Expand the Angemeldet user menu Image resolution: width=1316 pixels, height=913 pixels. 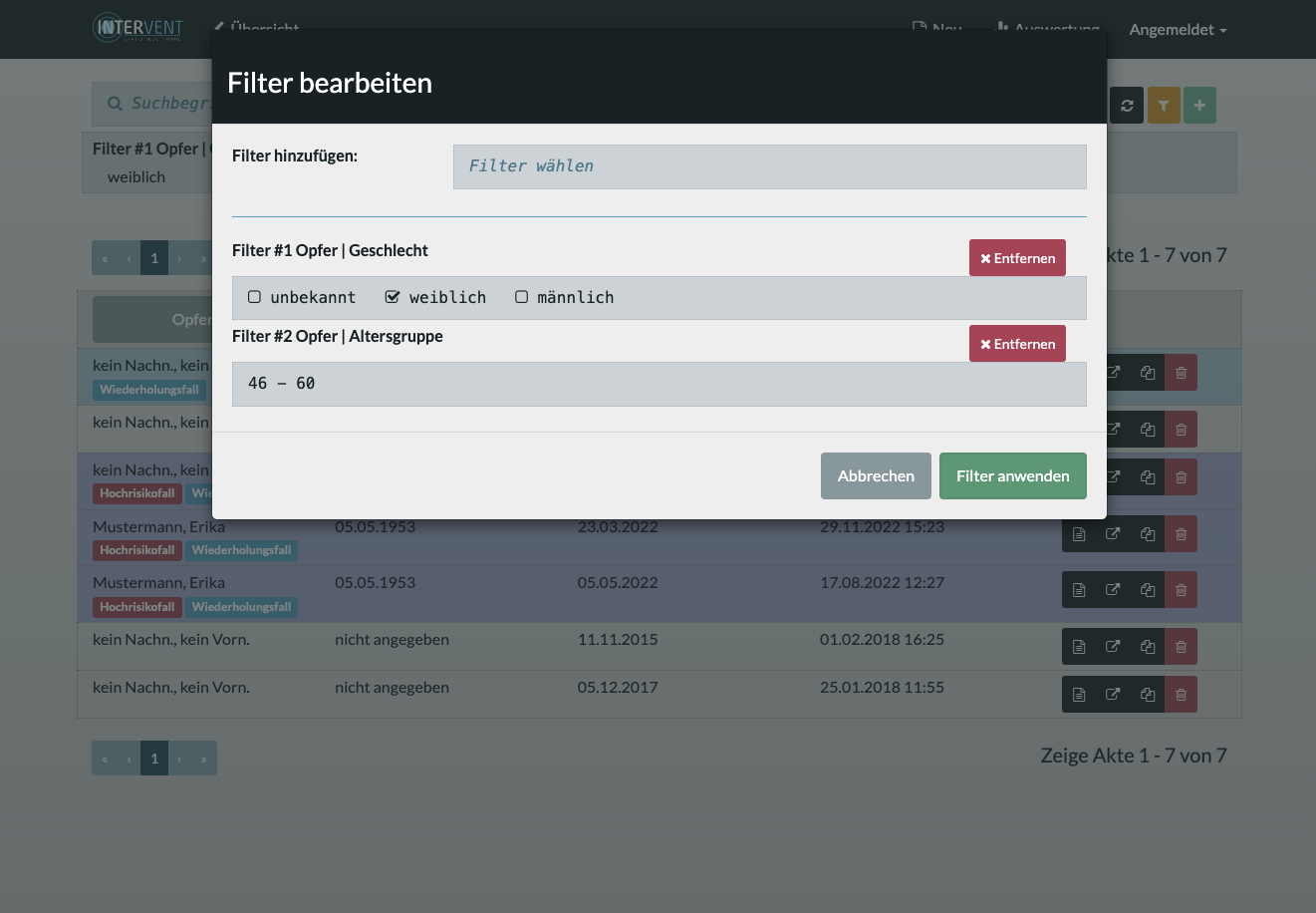pos(1178,30)
